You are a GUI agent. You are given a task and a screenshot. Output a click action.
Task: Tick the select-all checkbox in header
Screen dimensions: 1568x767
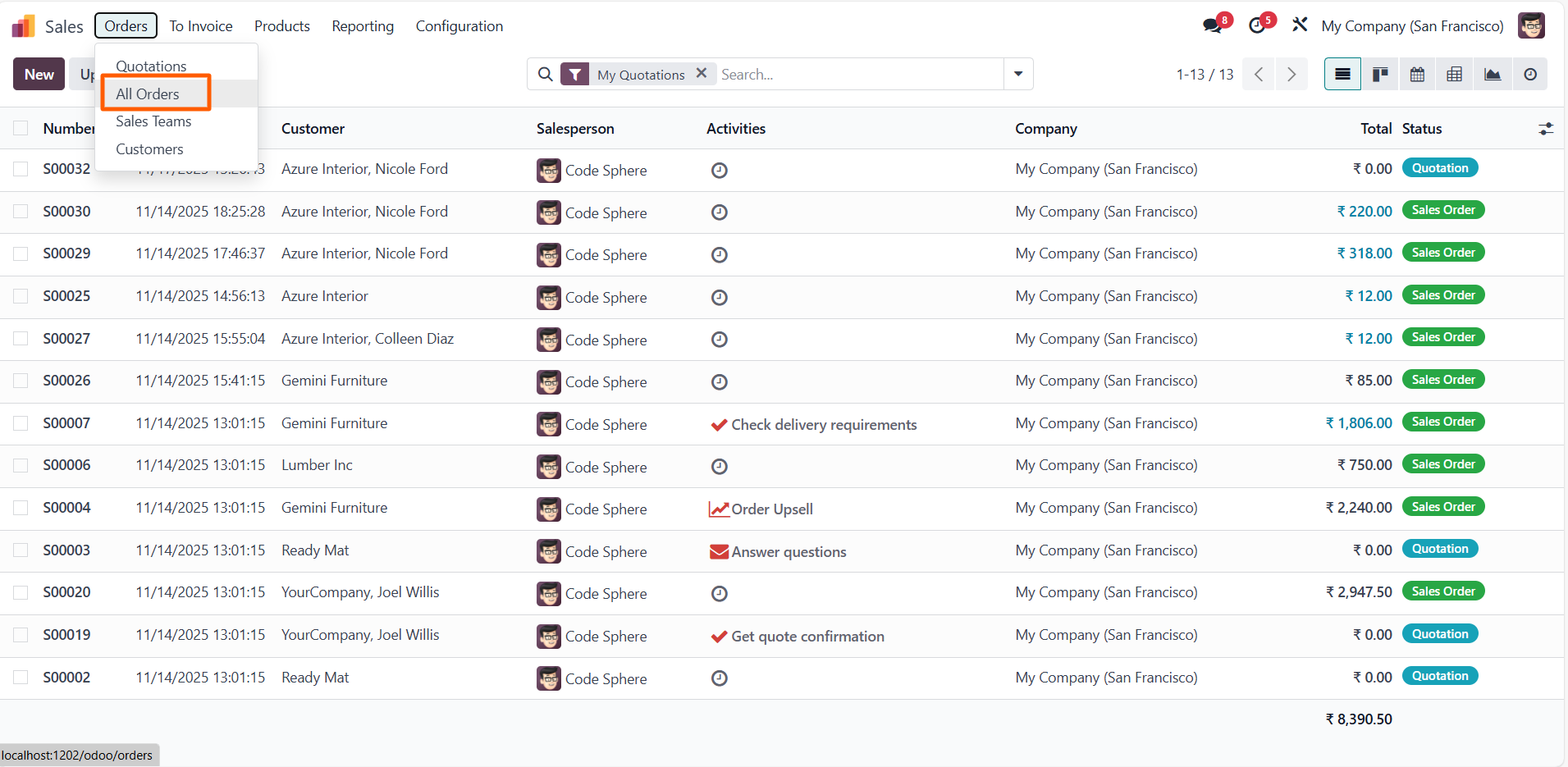(x=21, y=129)
